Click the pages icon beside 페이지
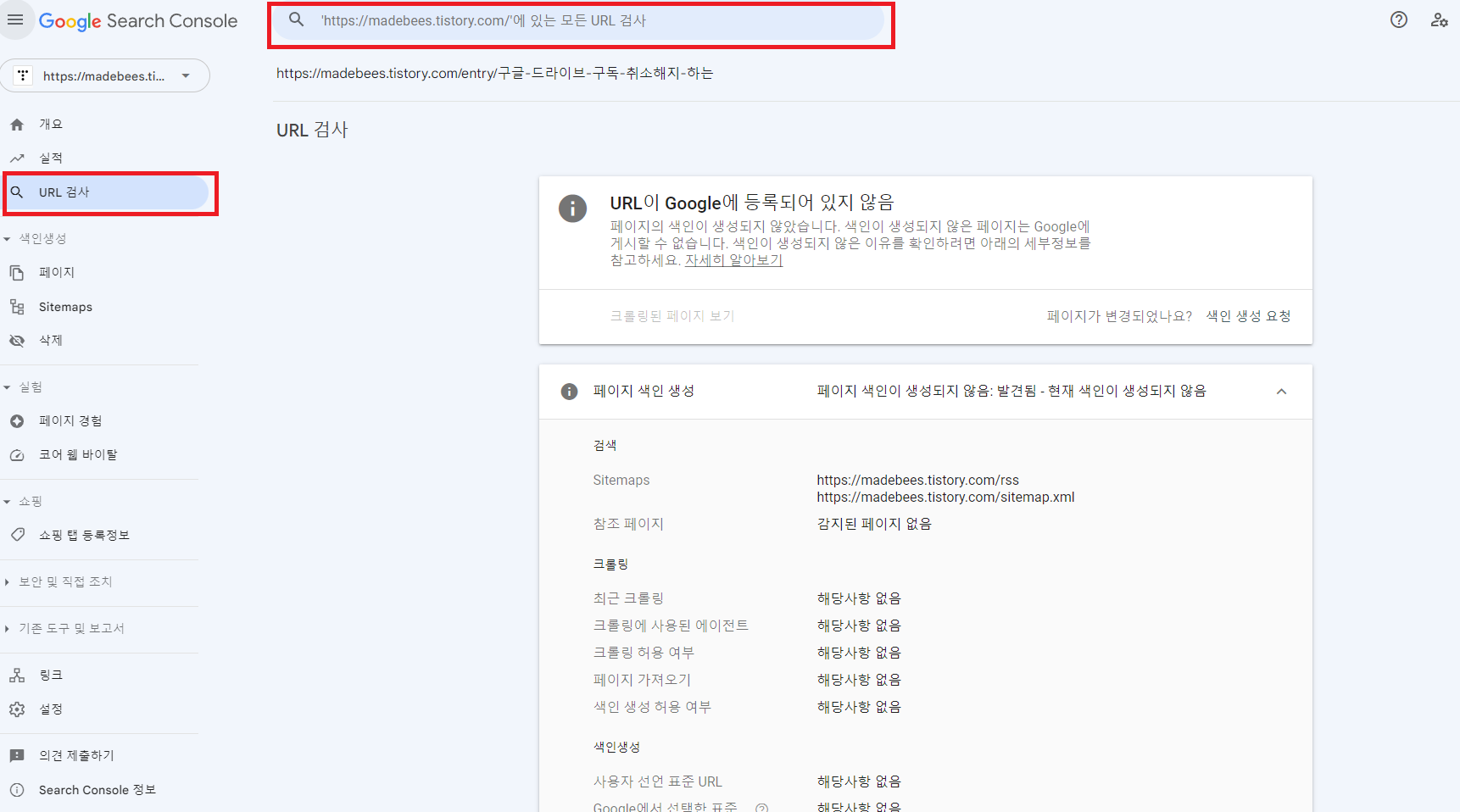 (17, 273)
